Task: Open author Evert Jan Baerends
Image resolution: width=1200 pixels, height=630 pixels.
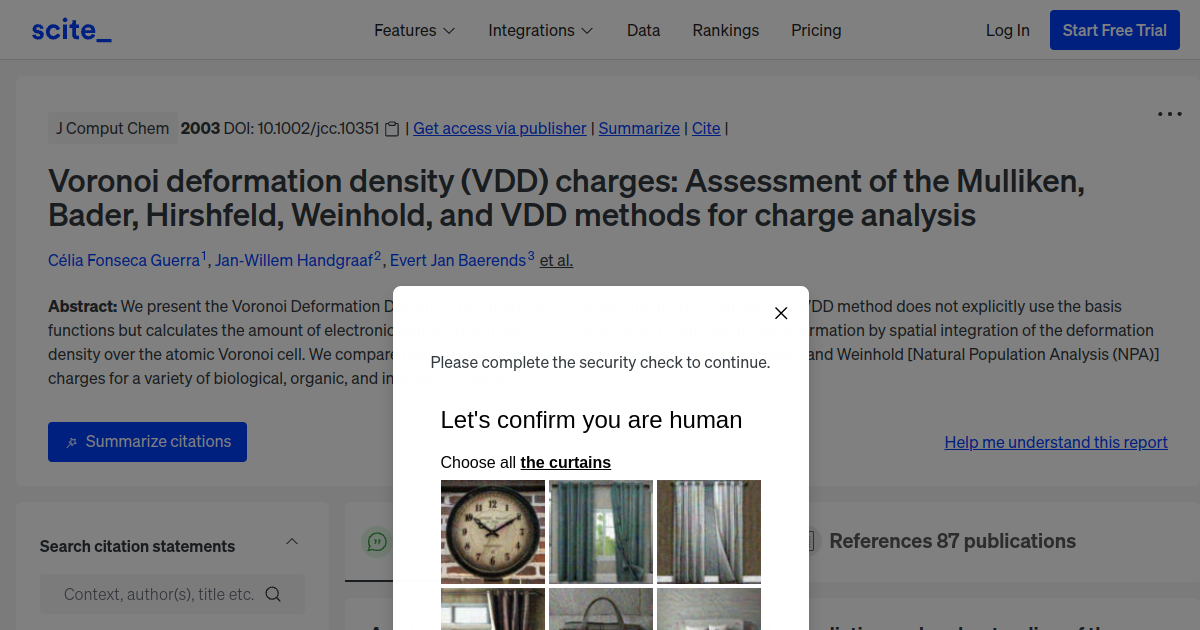Action: tap(457, 260)
